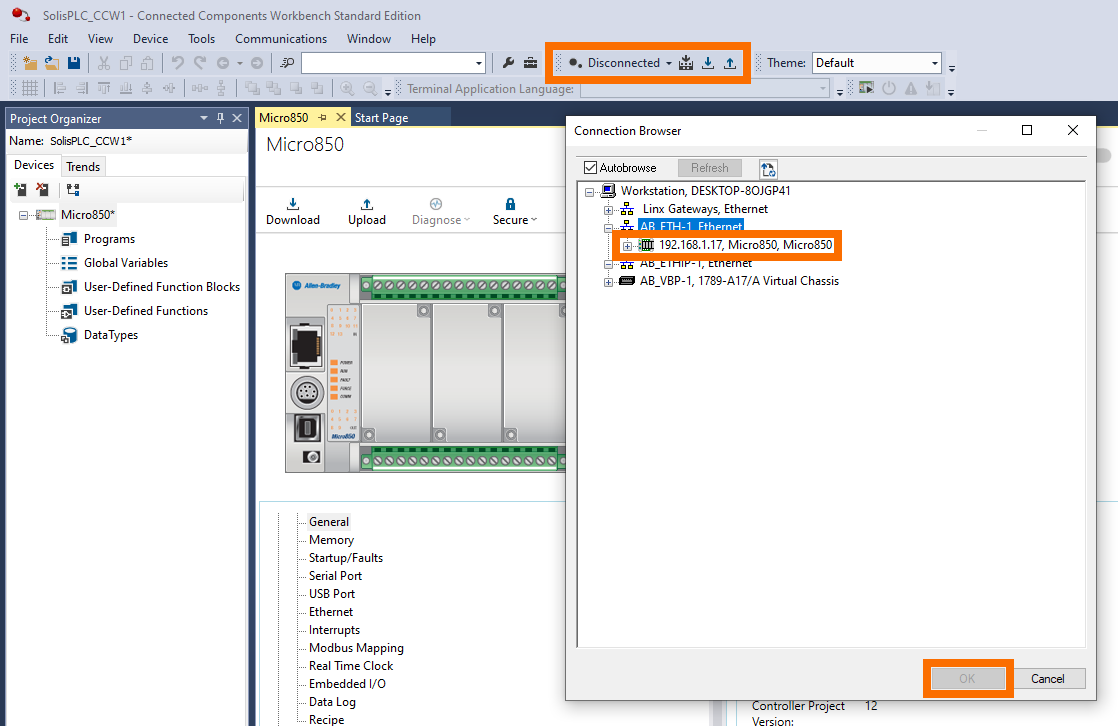Click the New Project toolbar icon
This screenshot has width=1118, height=726.
coord(30,63)
